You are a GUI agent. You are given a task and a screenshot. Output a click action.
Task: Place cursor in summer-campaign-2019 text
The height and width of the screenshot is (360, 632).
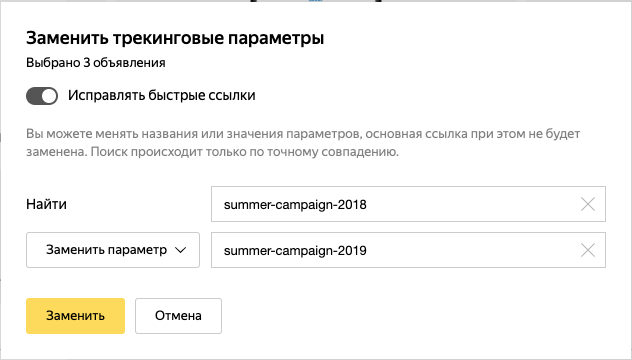pos(295,251)
